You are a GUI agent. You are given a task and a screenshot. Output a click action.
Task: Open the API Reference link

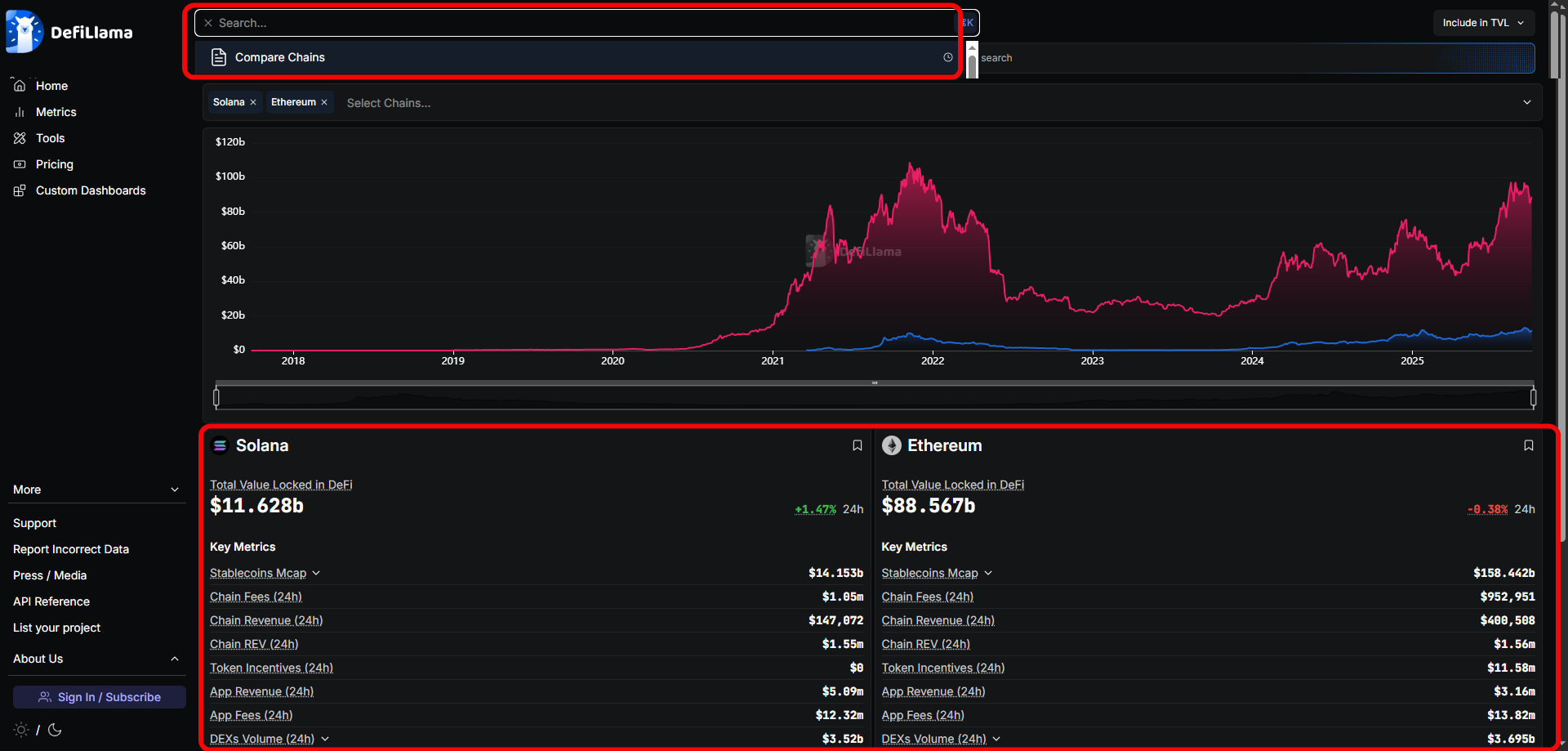tap(51, 601)
